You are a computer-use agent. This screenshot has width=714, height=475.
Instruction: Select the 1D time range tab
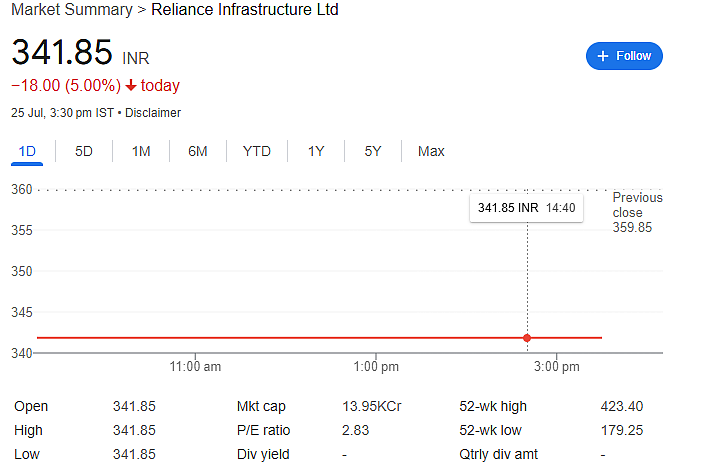coord(27,151)
